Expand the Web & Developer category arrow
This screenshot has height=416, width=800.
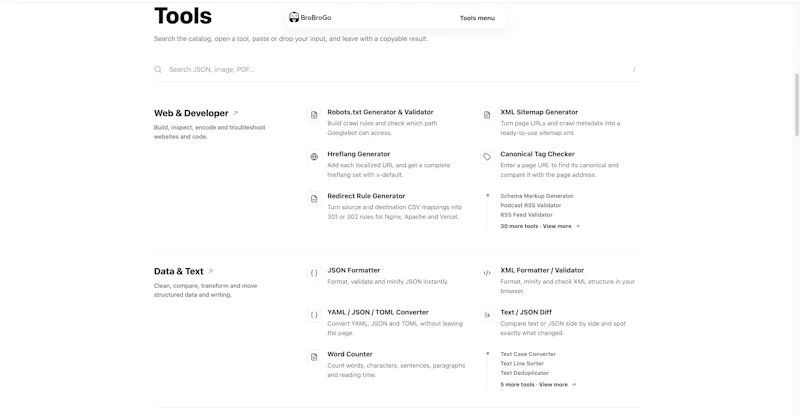pyautogui.click(x=235, y=113)
